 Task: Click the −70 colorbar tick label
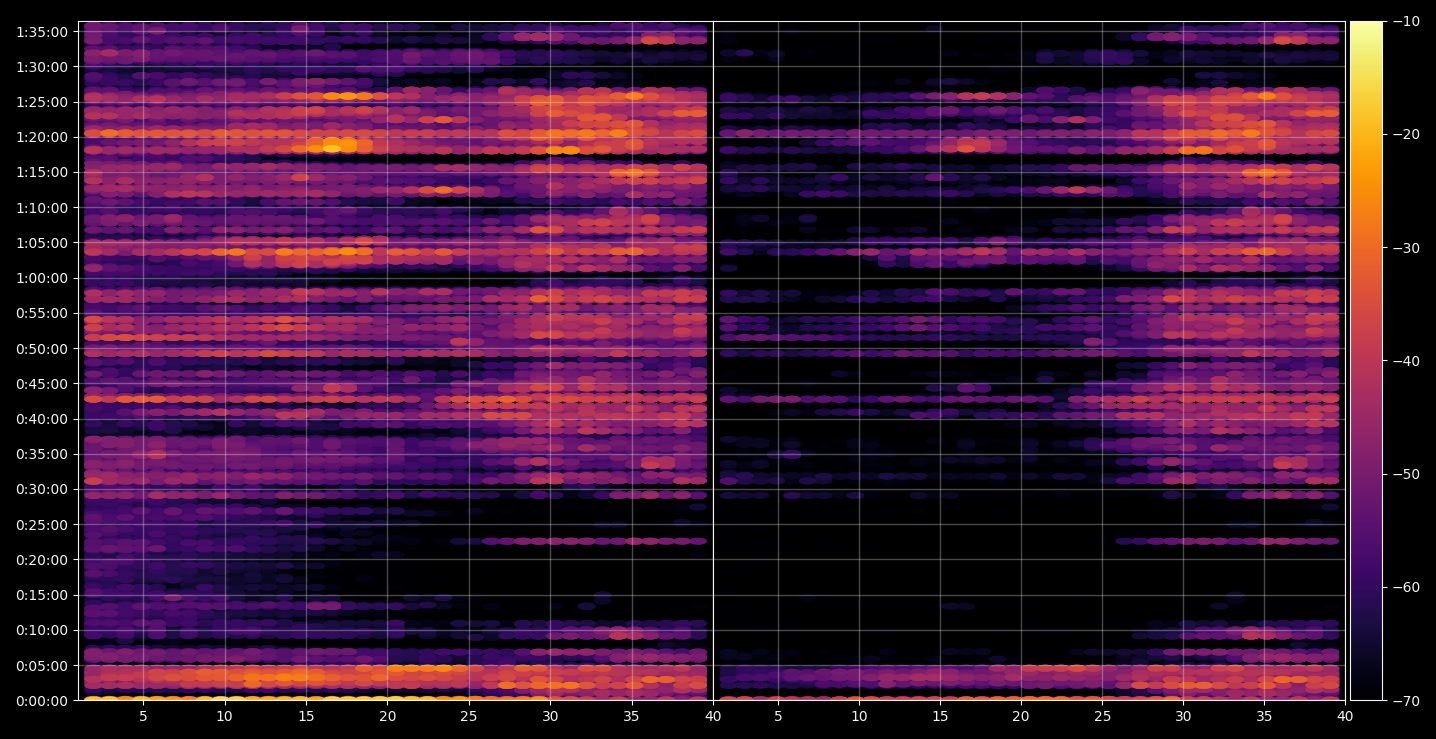pyautogui.click(x=1405, y=701)
